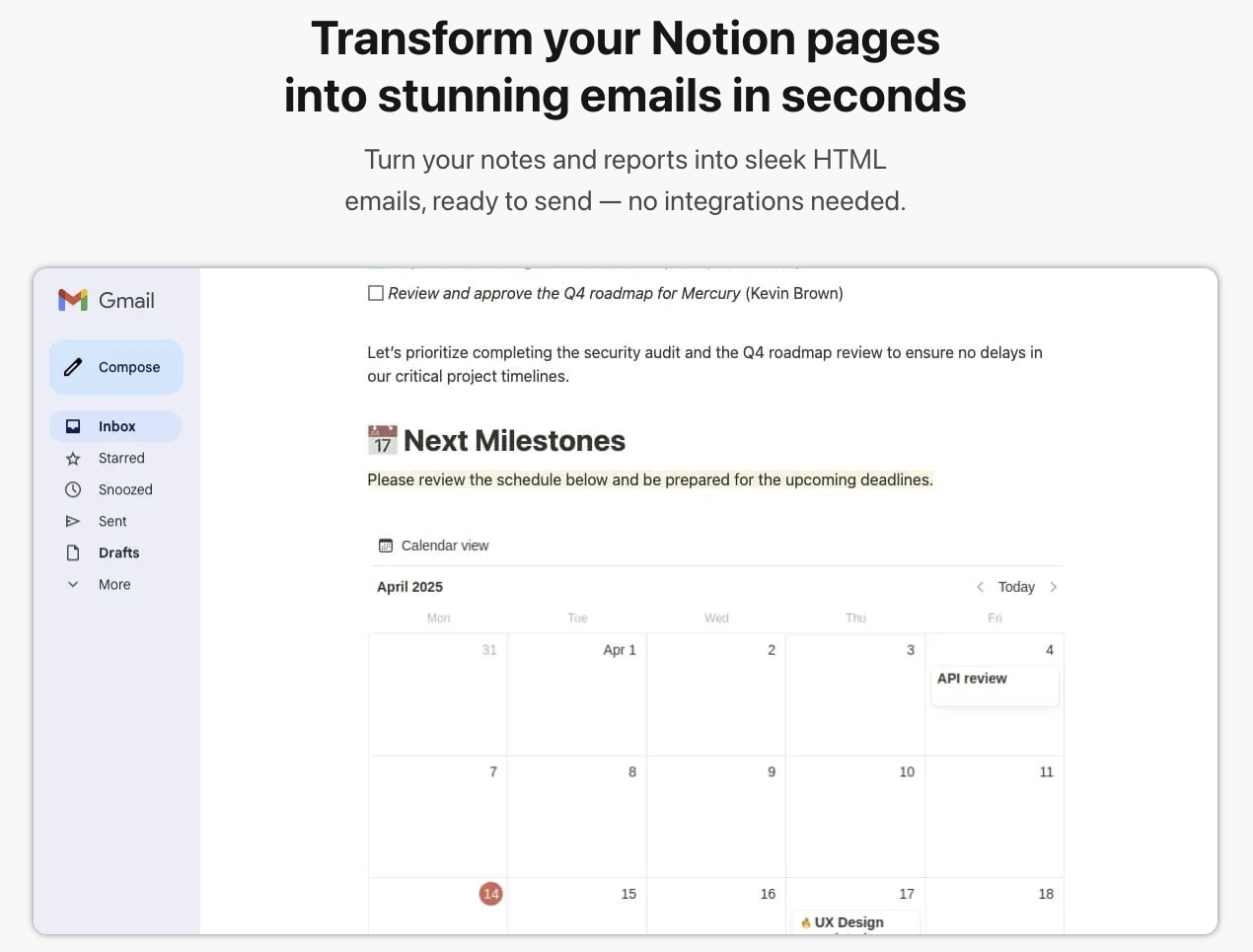Click the Wed weekday header
This screenshot has width=1253, height=952.
pyautogui.click(x=716, y=619)
